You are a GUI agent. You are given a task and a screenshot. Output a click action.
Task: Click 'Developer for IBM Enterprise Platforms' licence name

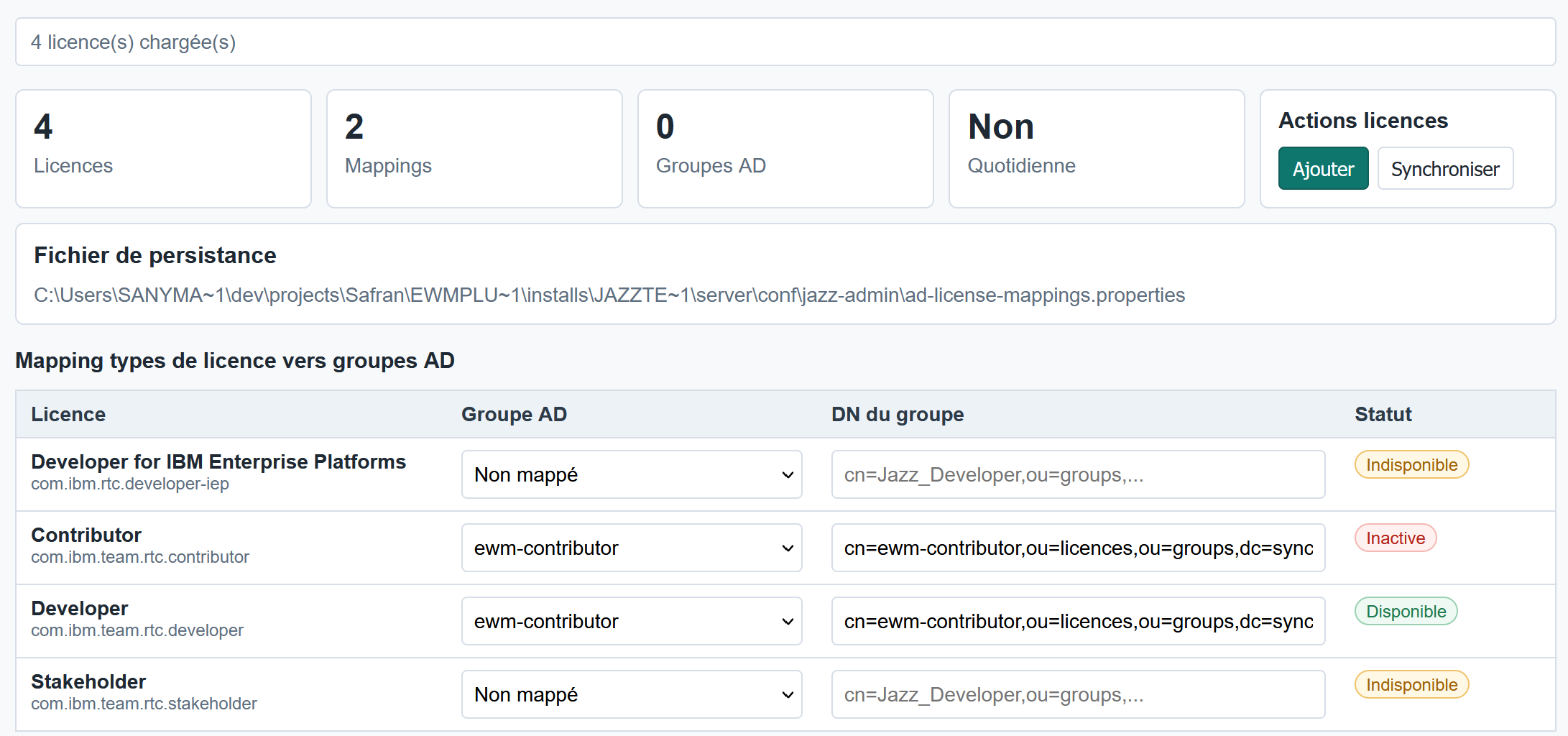coord(218,461)
